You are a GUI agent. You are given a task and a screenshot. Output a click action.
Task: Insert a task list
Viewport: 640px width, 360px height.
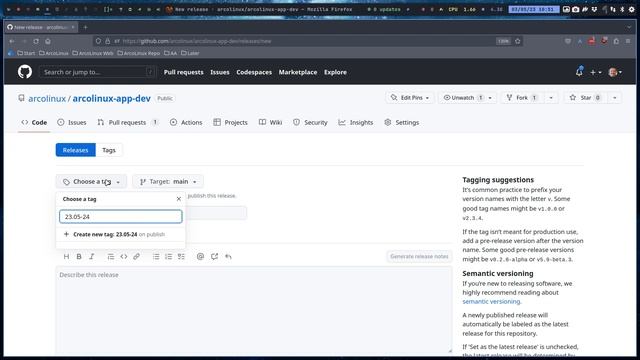click(181, 256)
